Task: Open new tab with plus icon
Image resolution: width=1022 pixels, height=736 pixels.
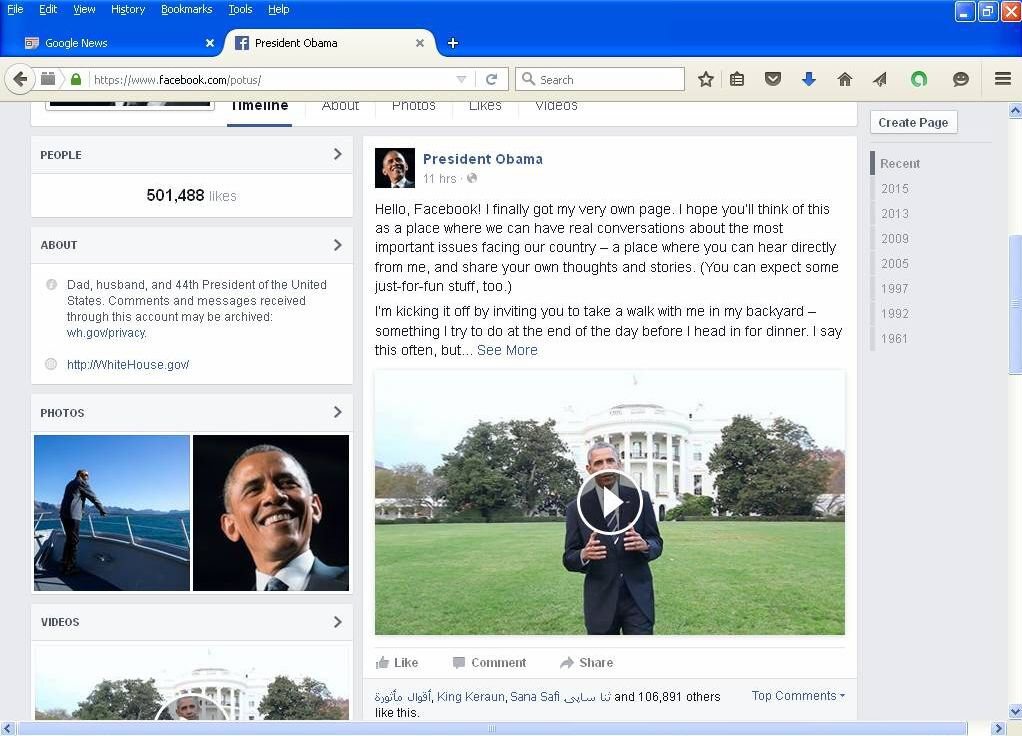Action: click(x=453, y=43)
